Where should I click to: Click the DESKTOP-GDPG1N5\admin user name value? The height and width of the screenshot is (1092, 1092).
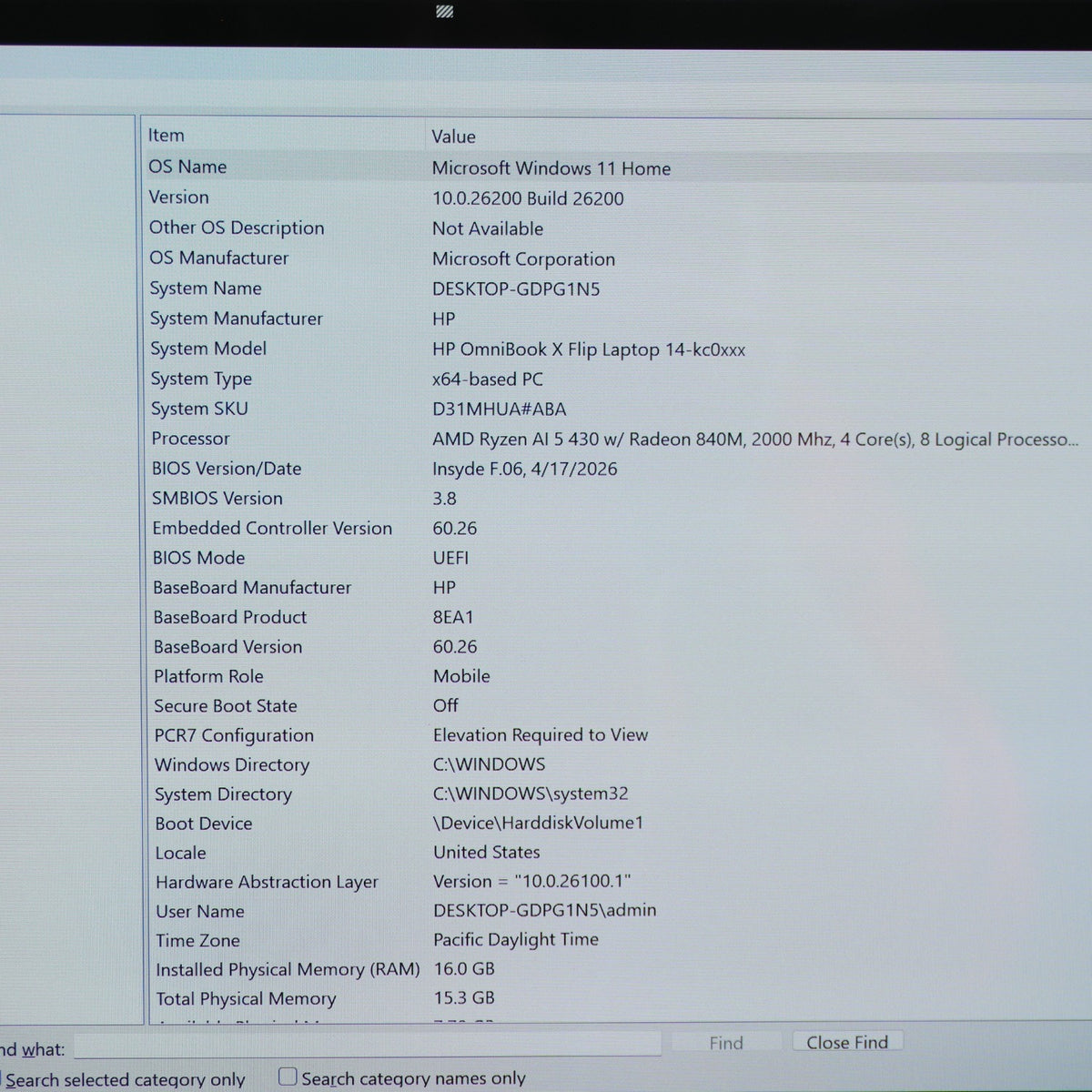pyautogui.click(x=545, y=910)
